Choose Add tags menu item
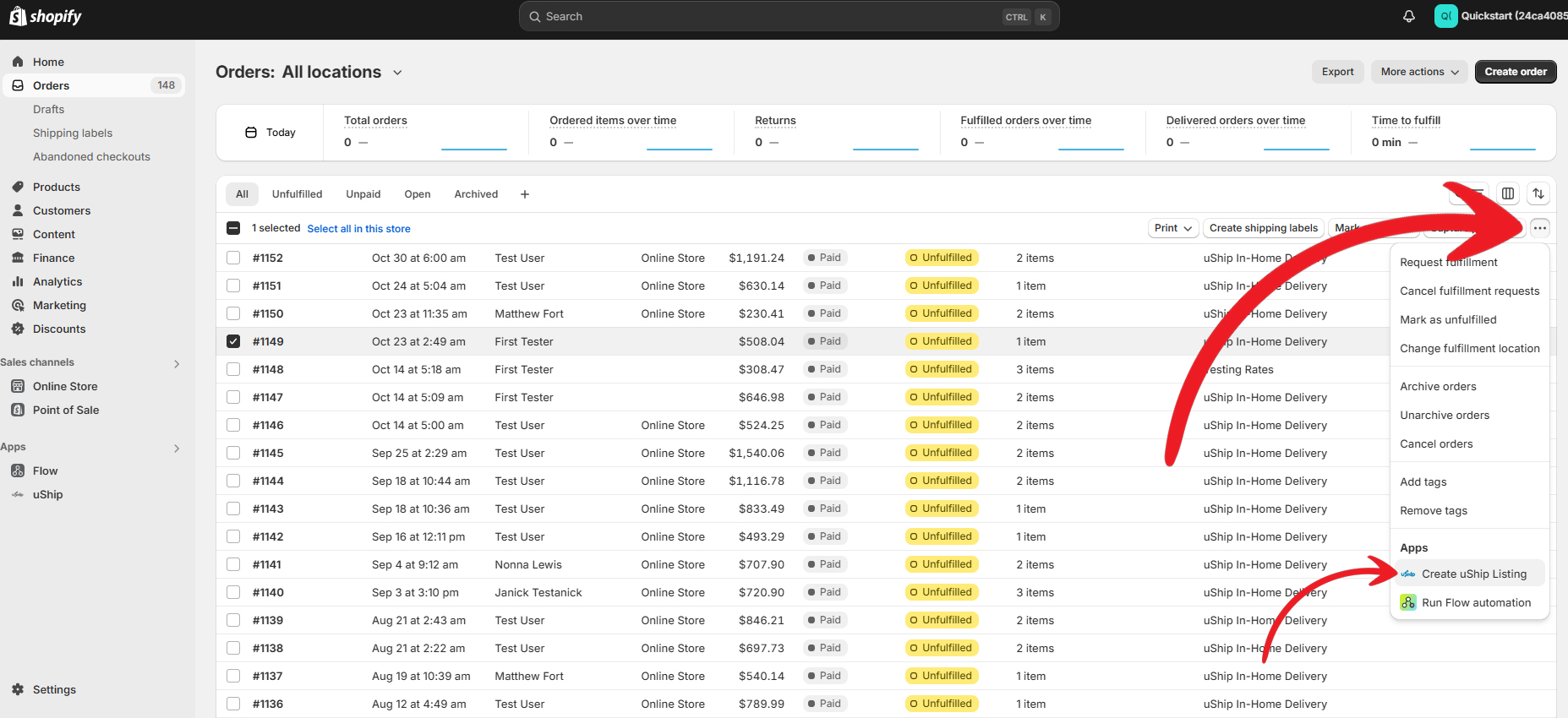1568x718 pixels. (1469, 481)
